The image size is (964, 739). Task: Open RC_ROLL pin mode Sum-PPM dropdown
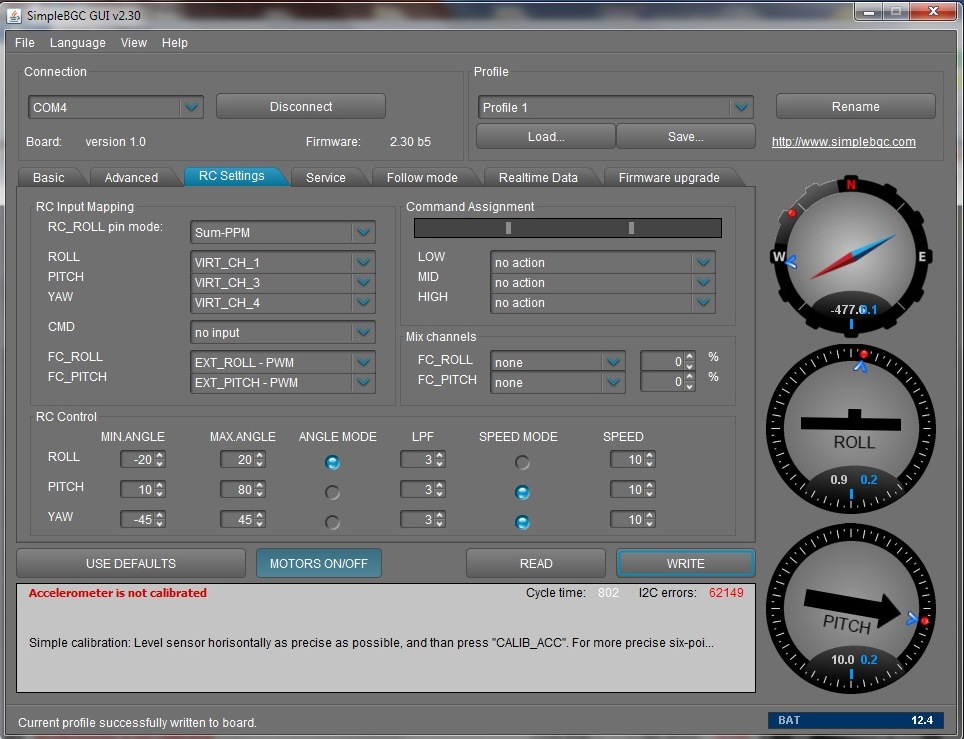363,233
